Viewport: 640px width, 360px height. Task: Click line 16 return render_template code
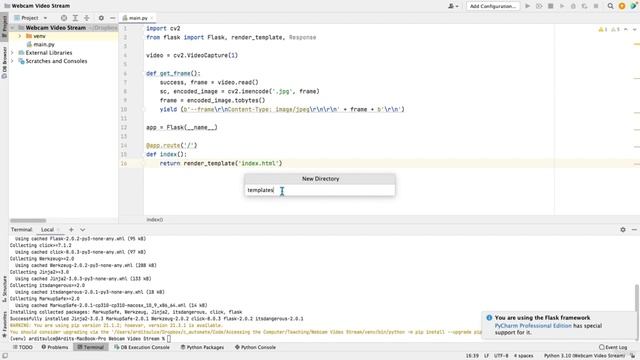tap(220, 163)
